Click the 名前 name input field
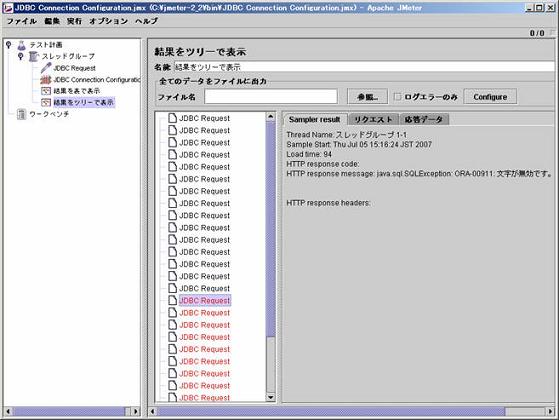 point(364,67)
